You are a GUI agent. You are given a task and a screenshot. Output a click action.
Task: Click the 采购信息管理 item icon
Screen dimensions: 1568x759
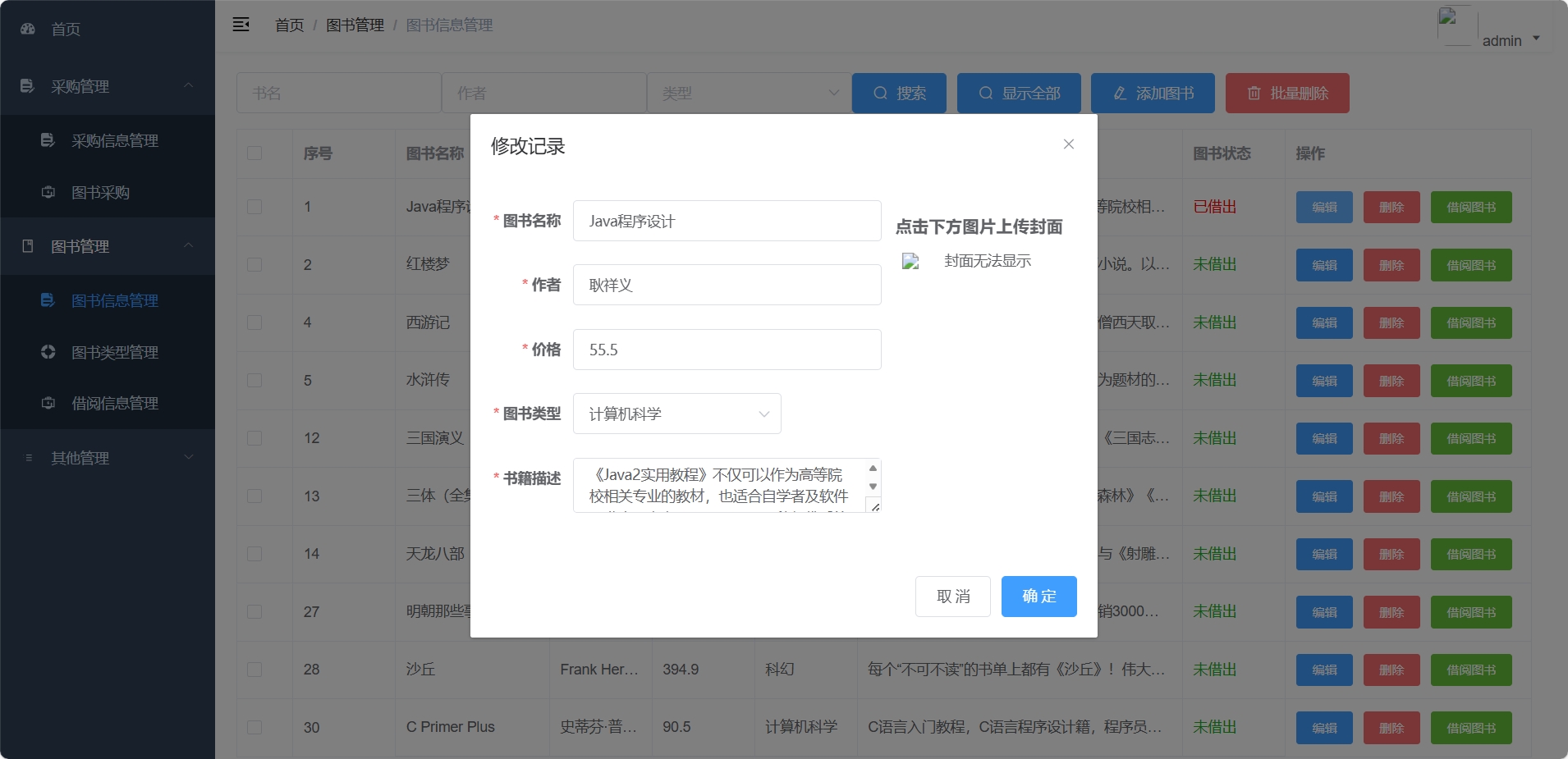coord(48,140)
